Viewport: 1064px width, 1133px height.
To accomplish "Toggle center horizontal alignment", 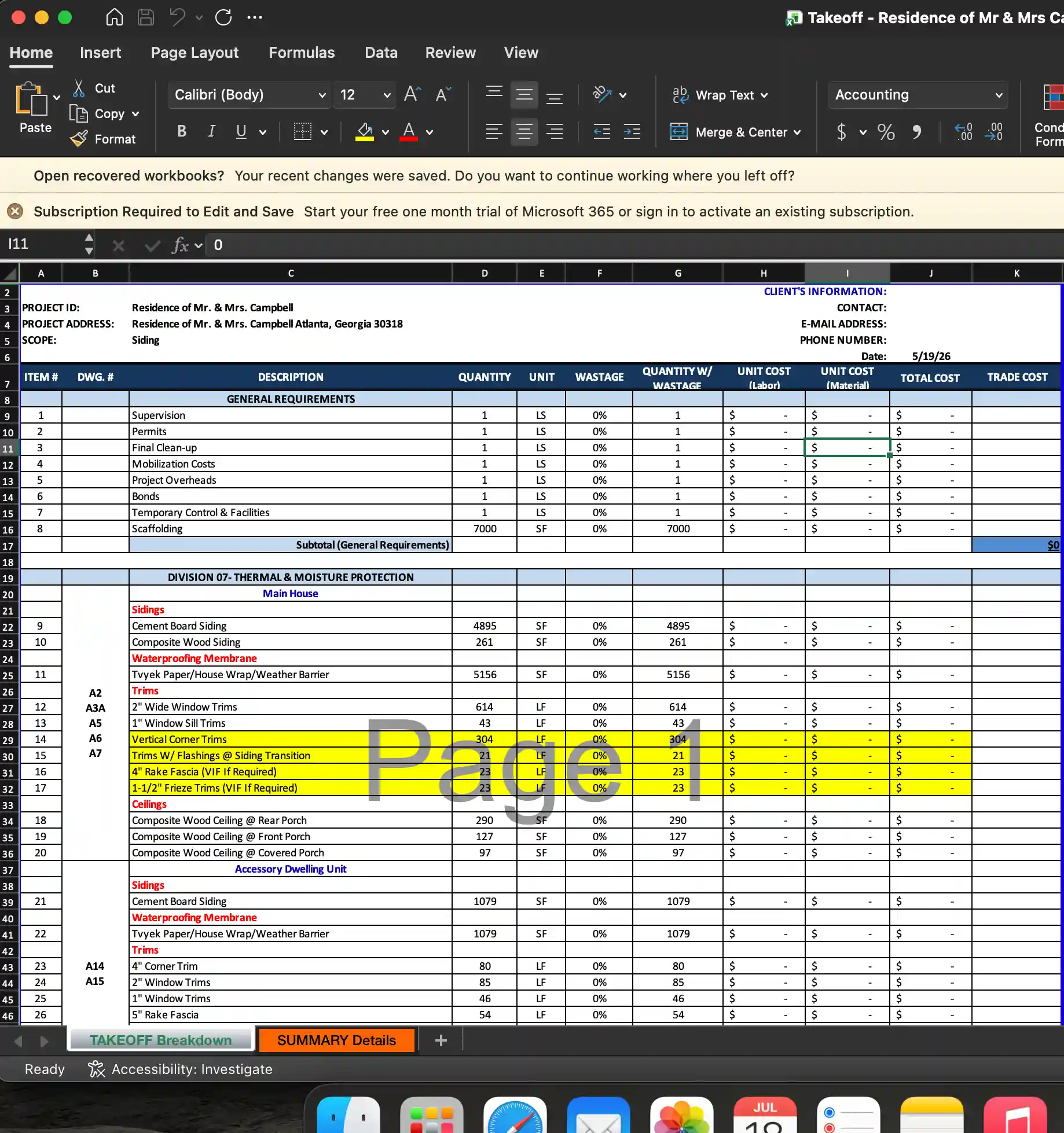I will point(524,131).
